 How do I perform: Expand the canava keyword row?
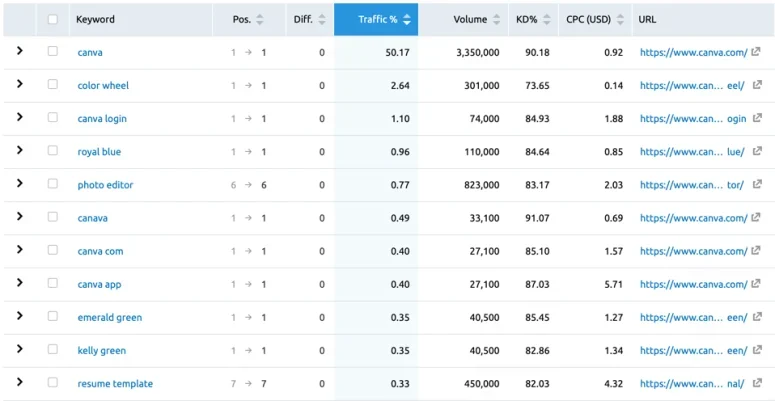point(20,217)
